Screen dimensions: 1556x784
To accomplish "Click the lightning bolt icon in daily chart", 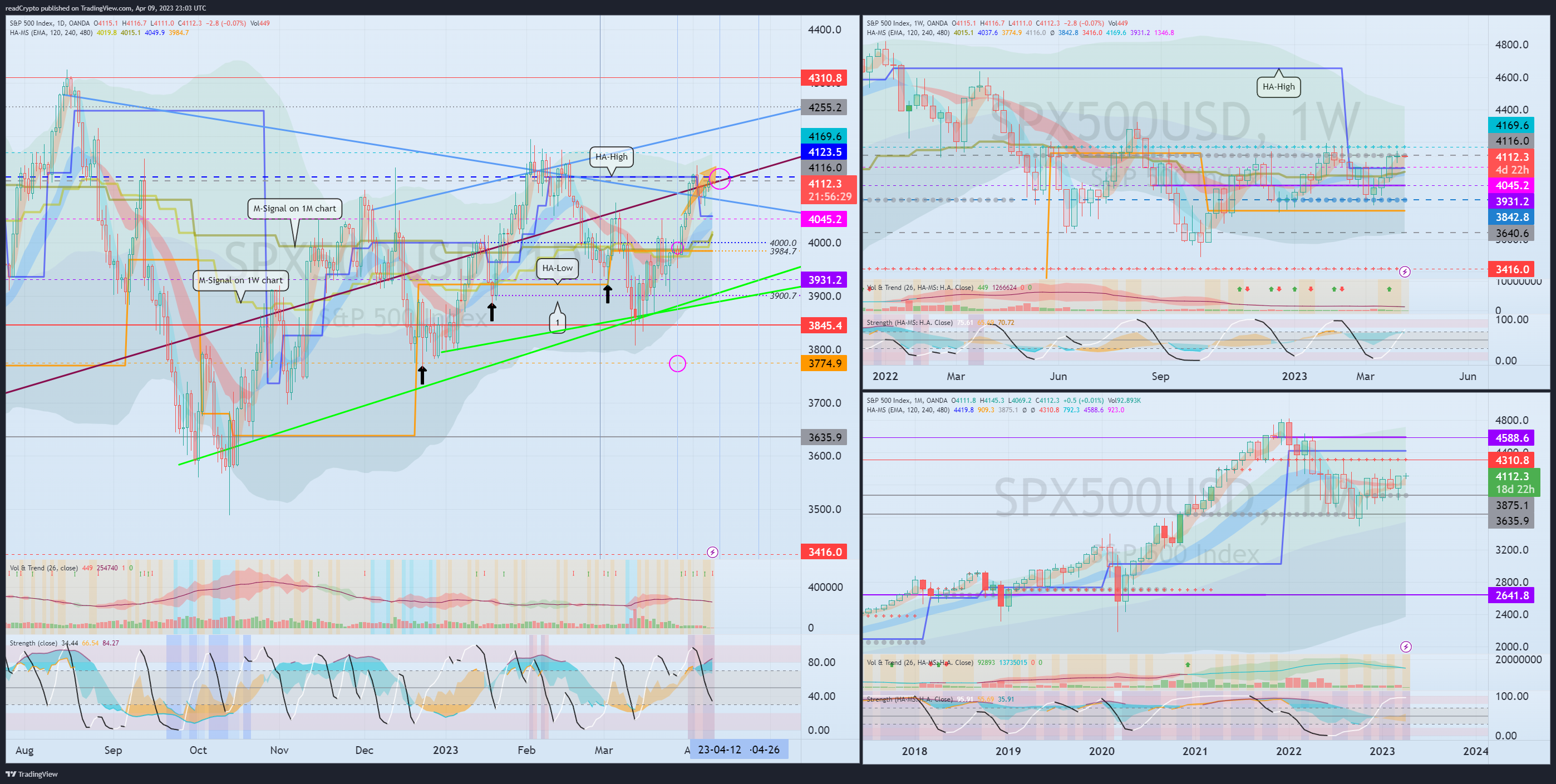I will (x=712, y=552).
